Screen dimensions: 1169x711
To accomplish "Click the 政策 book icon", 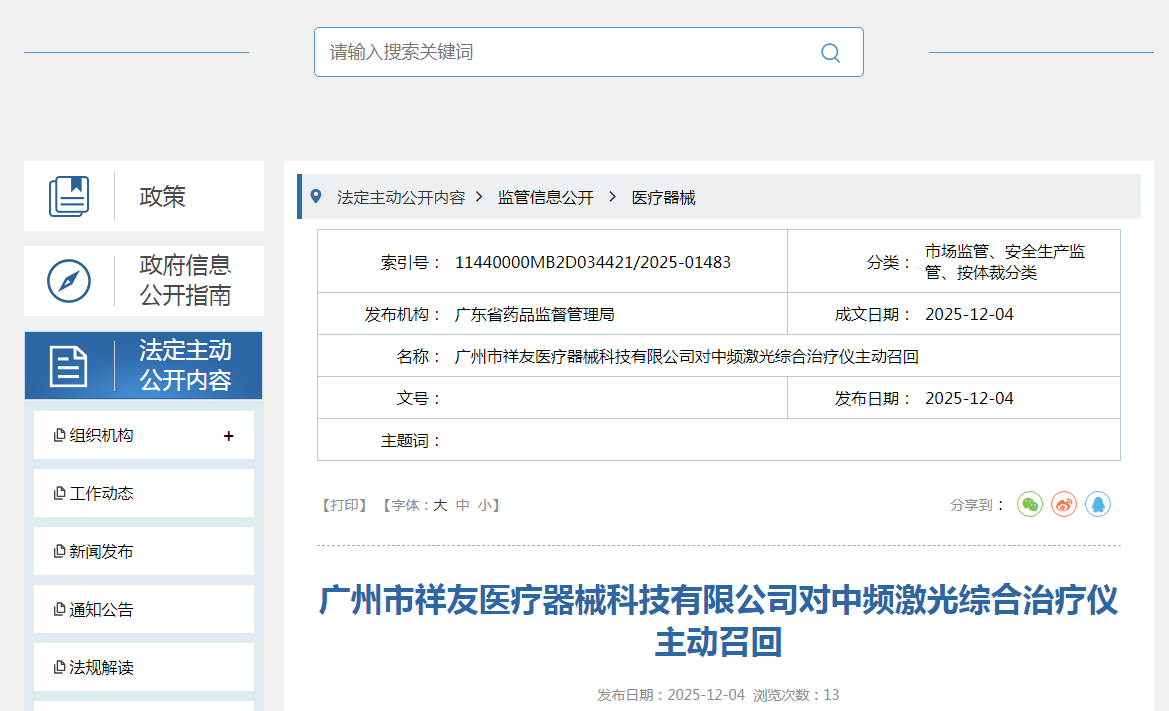I will (69, 196).
